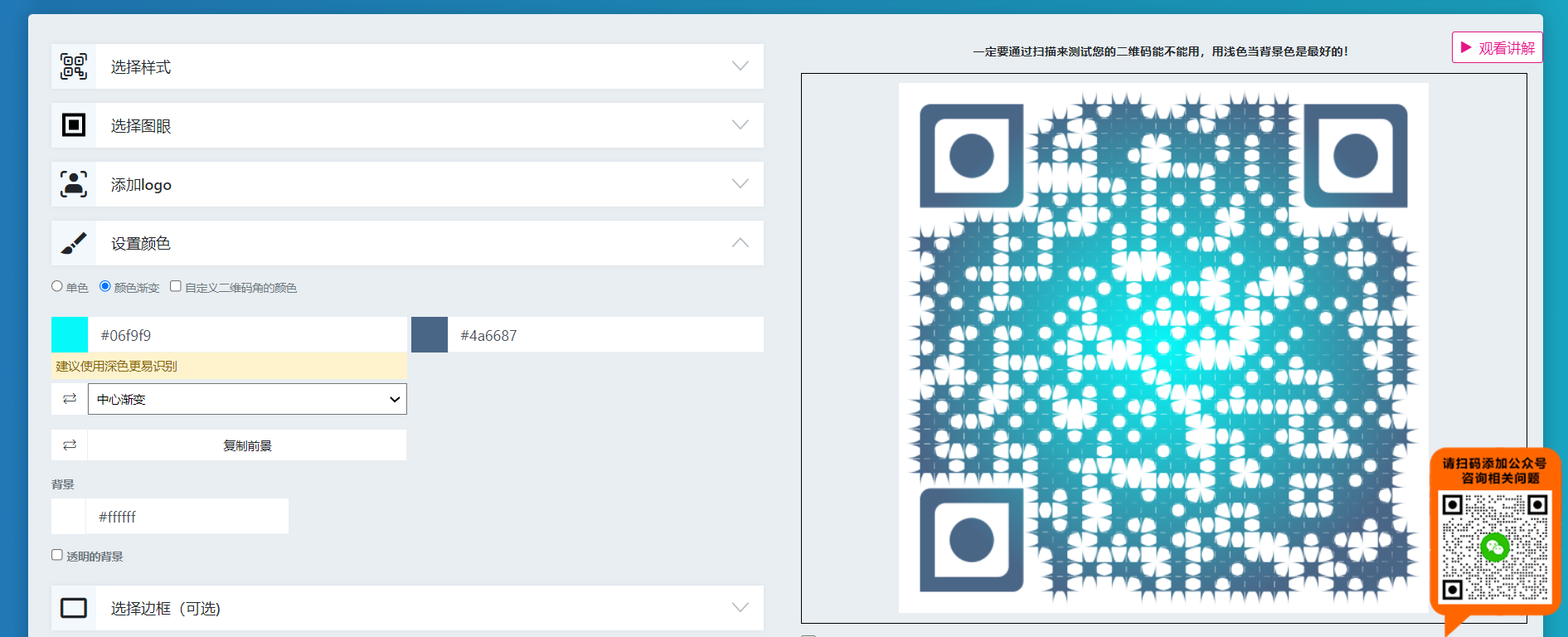
Task: Enable 自定义二维码角的颜色 checkbox
Action: [x=176, y=286]
